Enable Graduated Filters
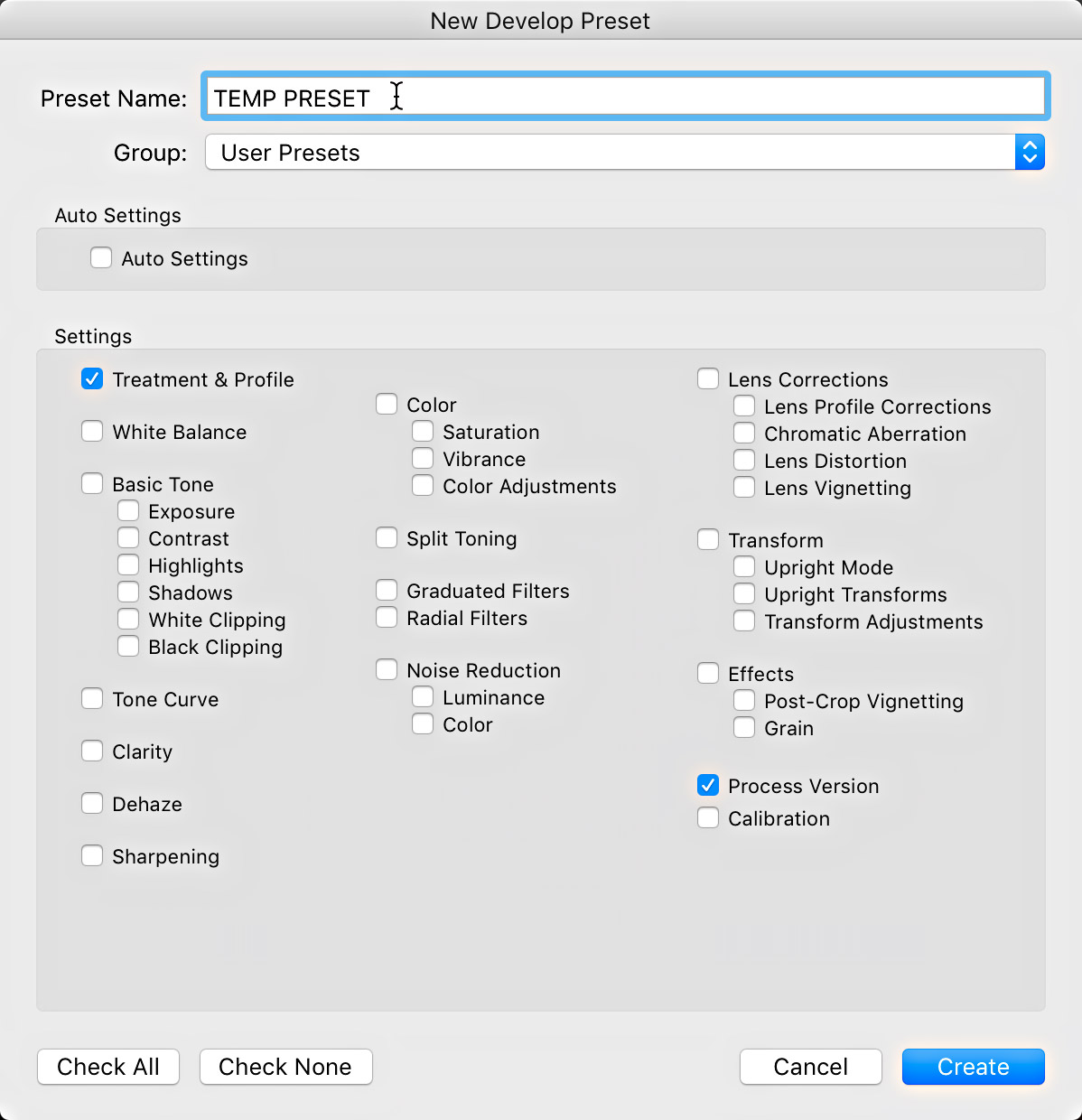Image resolution: width=1082 pixels, height=1120 pixels. point(387,590)
